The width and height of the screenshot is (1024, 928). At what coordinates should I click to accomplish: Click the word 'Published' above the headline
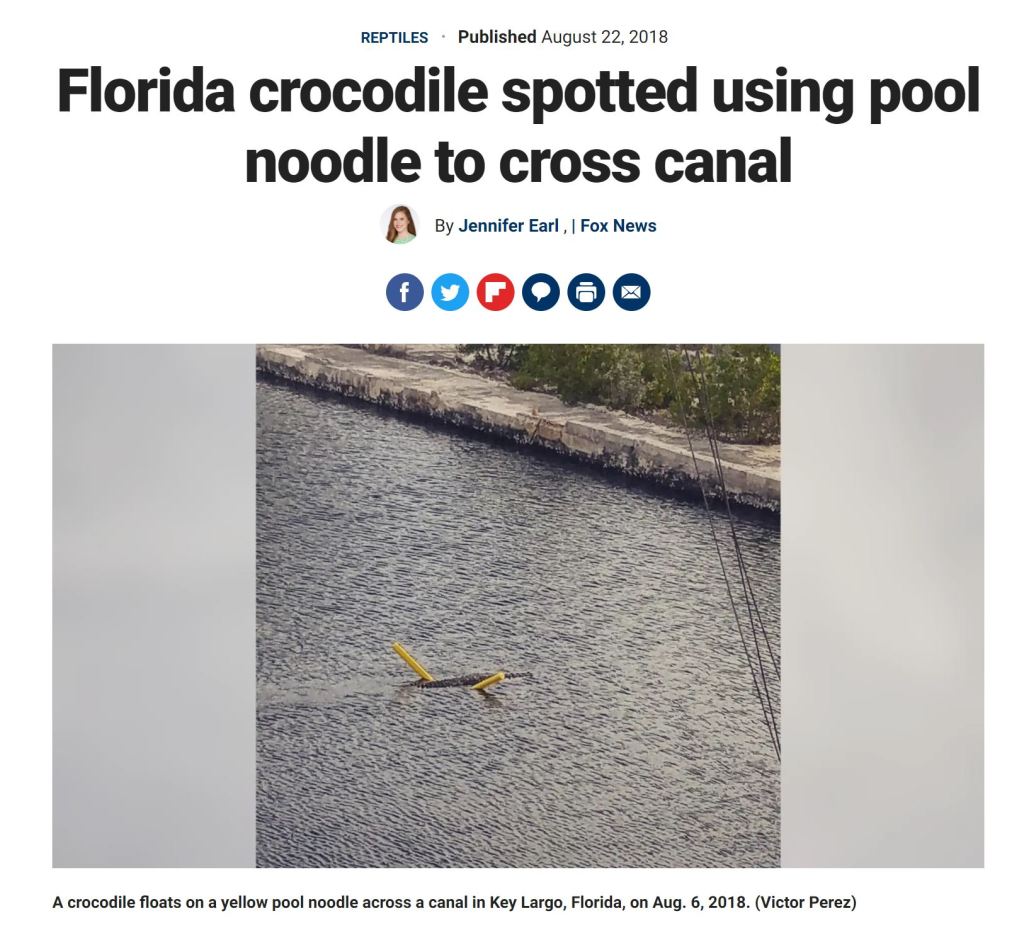[x=497, y=37]
